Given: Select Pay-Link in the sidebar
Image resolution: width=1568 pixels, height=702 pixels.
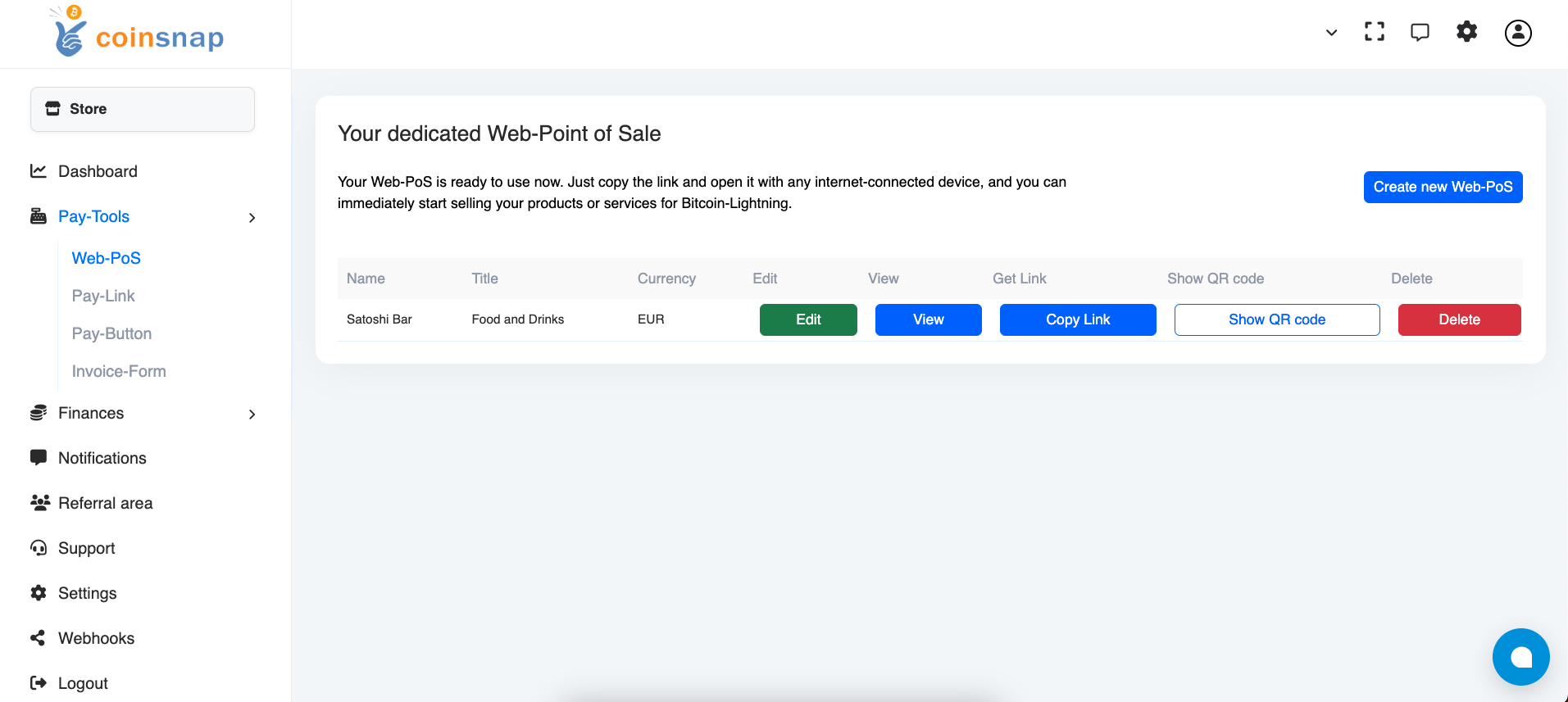Looking at the screenshot, I should 103,296.
